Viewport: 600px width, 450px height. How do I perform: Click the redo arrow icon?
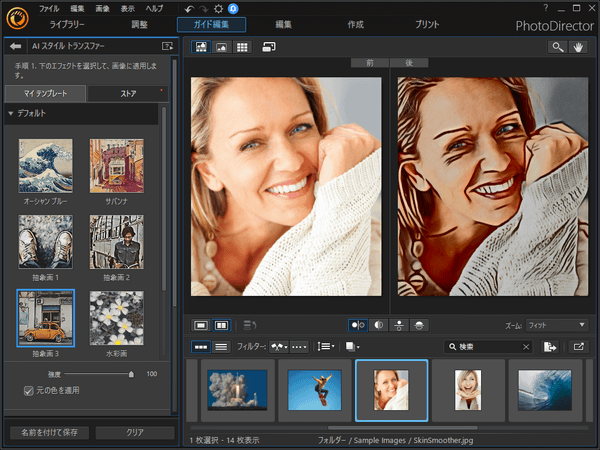[x=204, y=9]
